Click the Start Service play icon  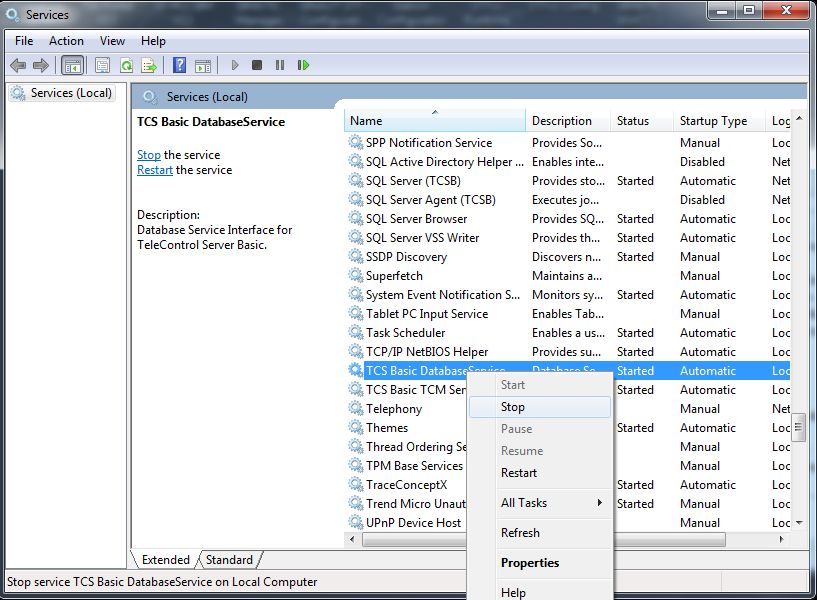(234, 65)
